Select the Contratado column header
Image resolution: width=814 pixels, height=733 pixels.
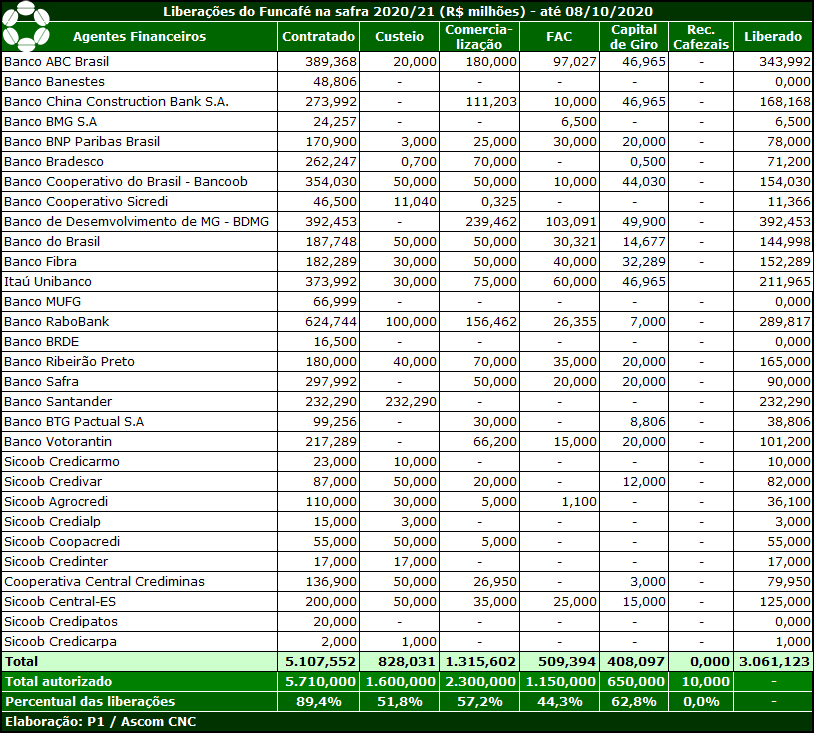319,37
